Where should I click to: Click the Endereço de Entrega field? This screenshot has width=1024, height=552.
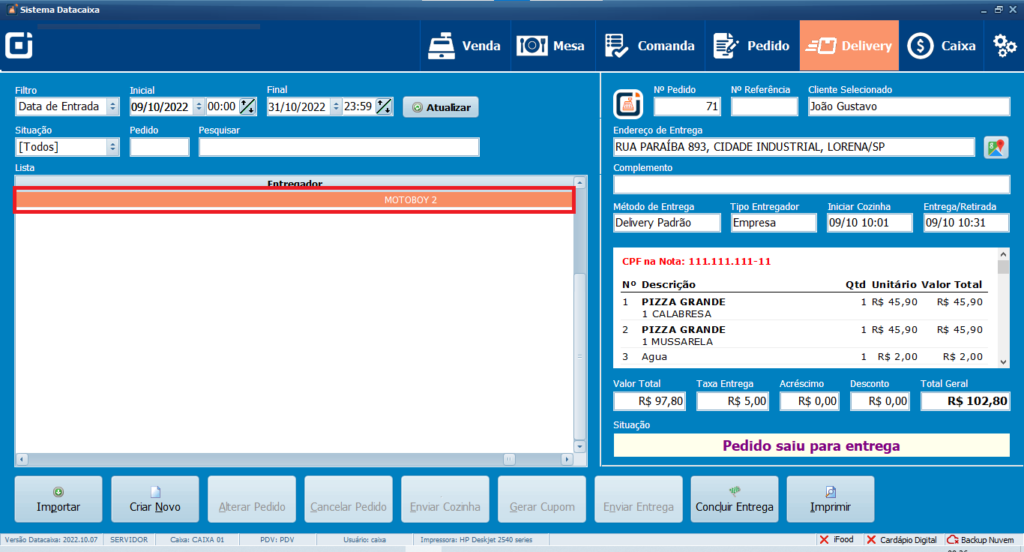click(793, 147)
